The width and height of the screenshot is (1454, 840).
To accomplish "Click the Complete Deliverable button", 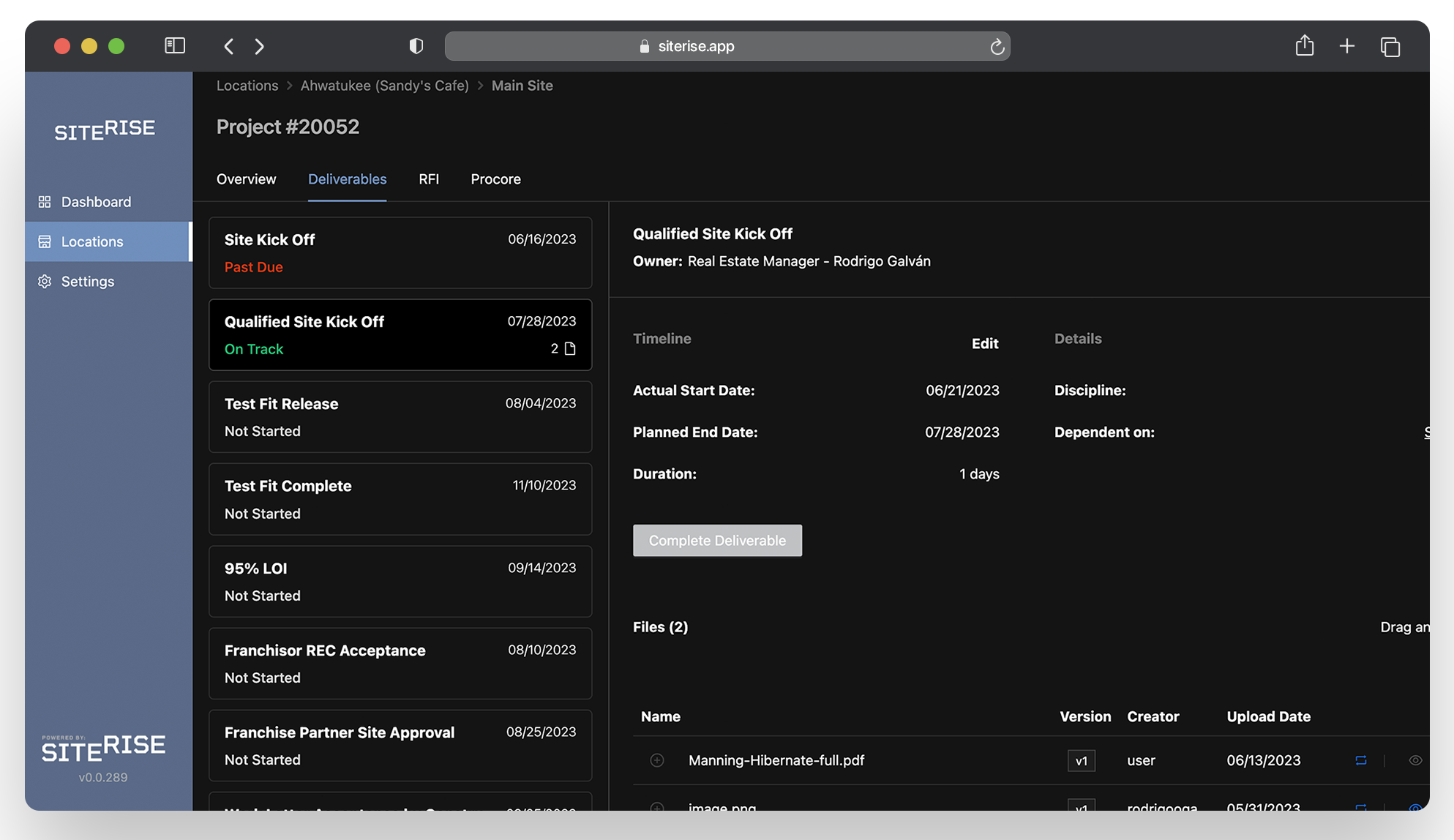I will (x=717, y=540).
